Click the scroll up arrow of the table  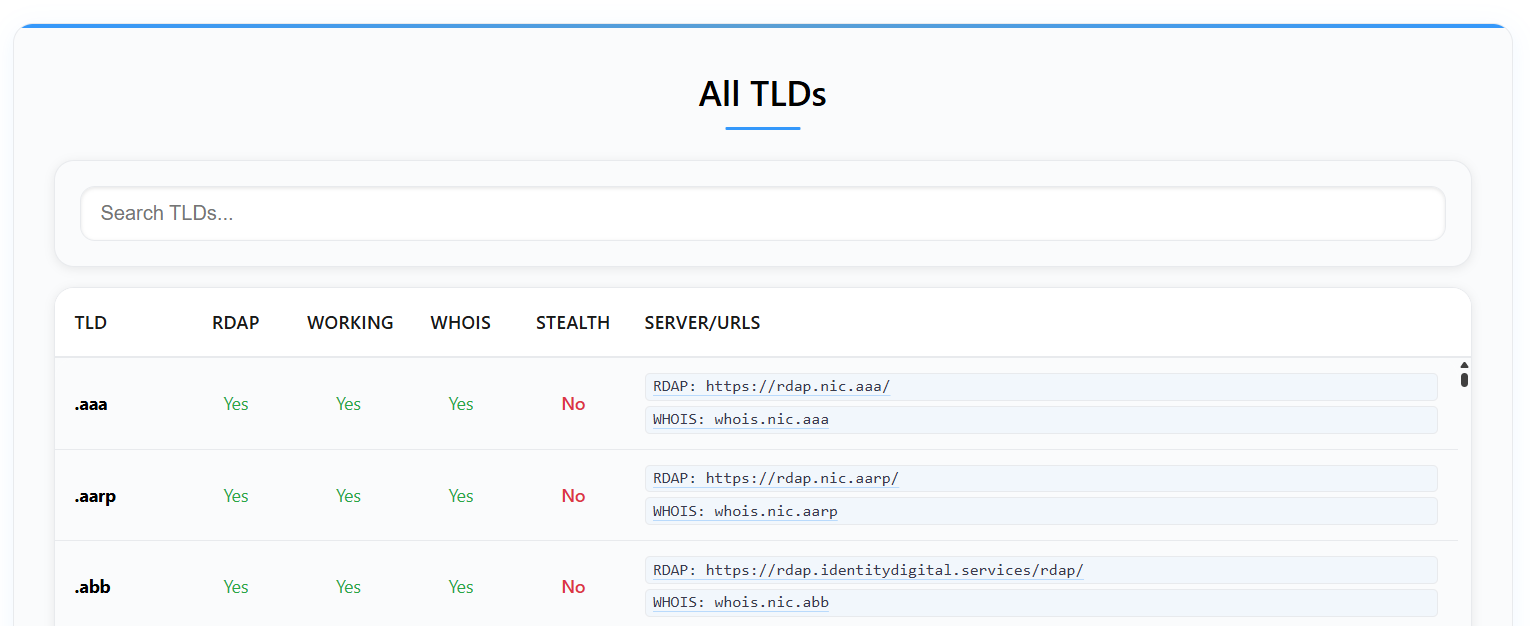pos(1464,365)
